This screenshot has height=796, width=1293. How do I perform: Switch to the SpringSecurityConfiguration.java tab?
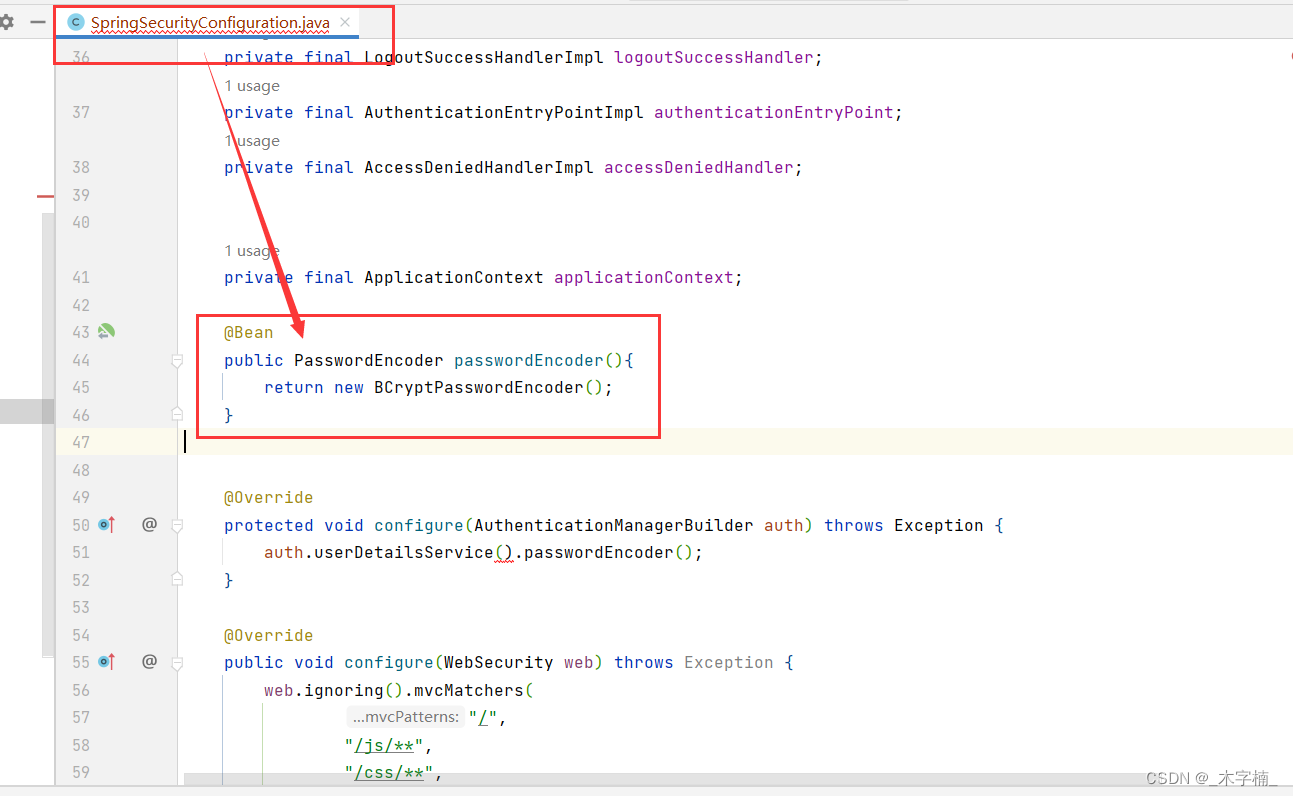click(x=210, y=22)
